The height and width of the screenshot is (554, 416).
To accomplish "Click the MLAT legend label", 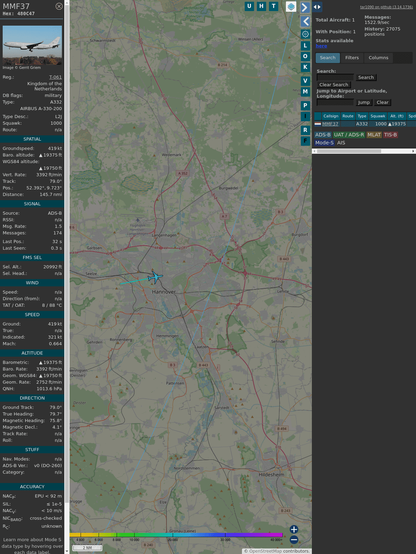I will click(374, 135).
